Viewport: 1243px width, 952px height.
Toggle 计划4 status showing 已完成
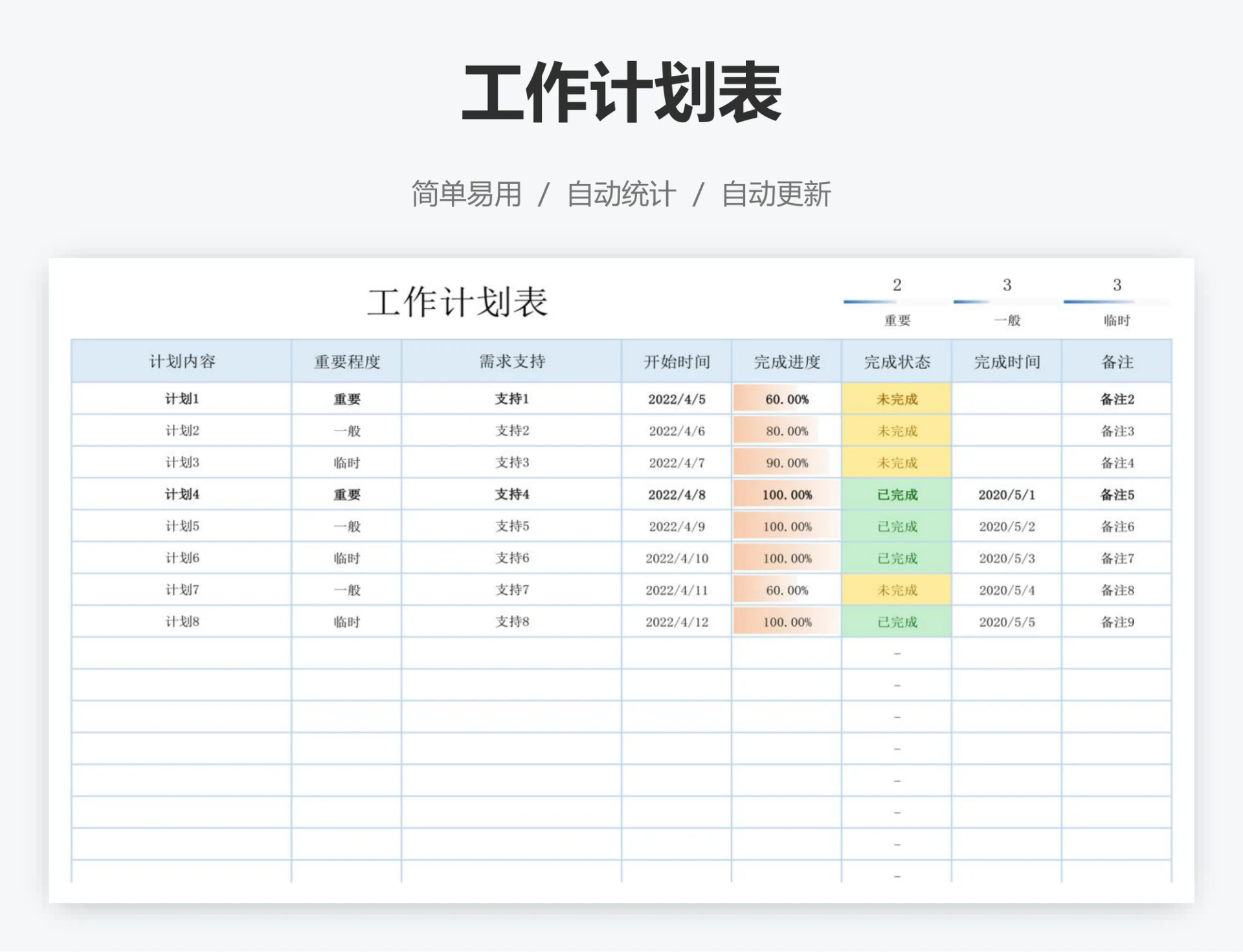click(897, 494)
